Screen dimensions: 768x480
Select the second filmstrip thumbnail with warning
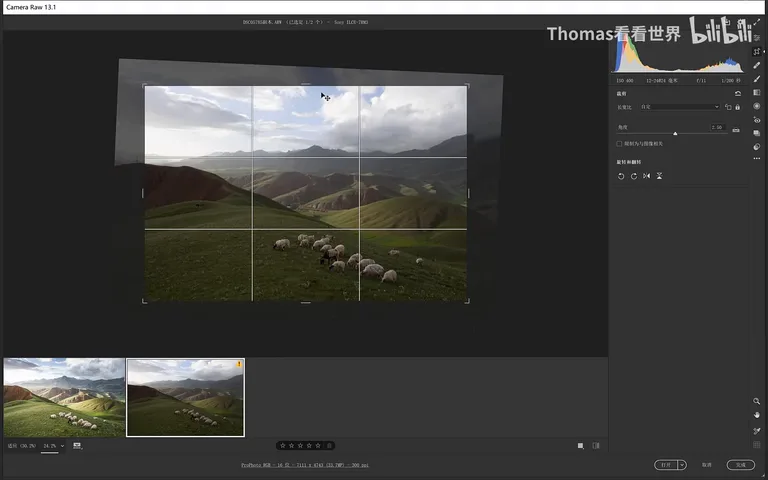(185, 398)
